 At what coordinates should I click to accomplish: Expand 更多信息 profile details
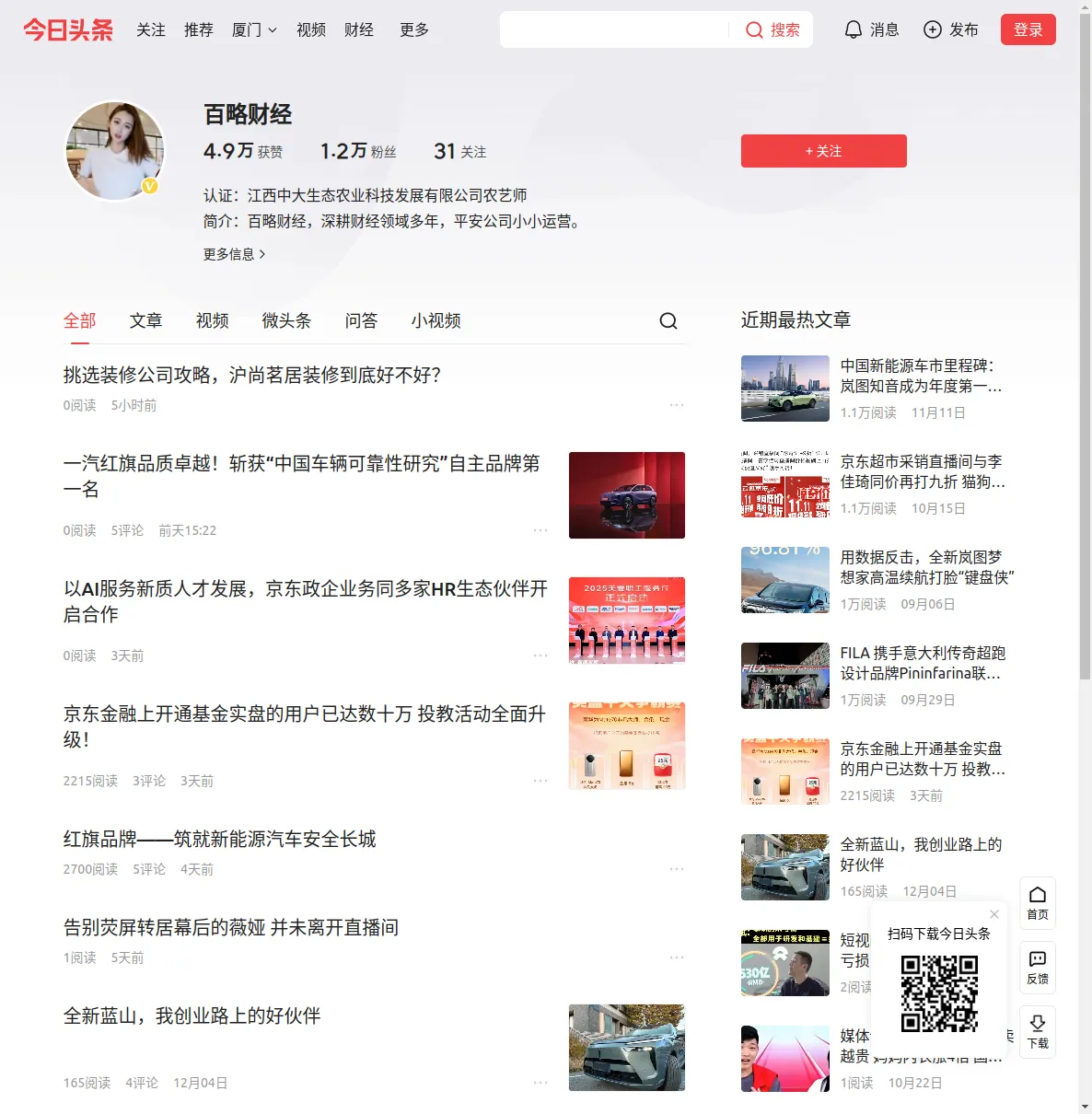point(235,254)
